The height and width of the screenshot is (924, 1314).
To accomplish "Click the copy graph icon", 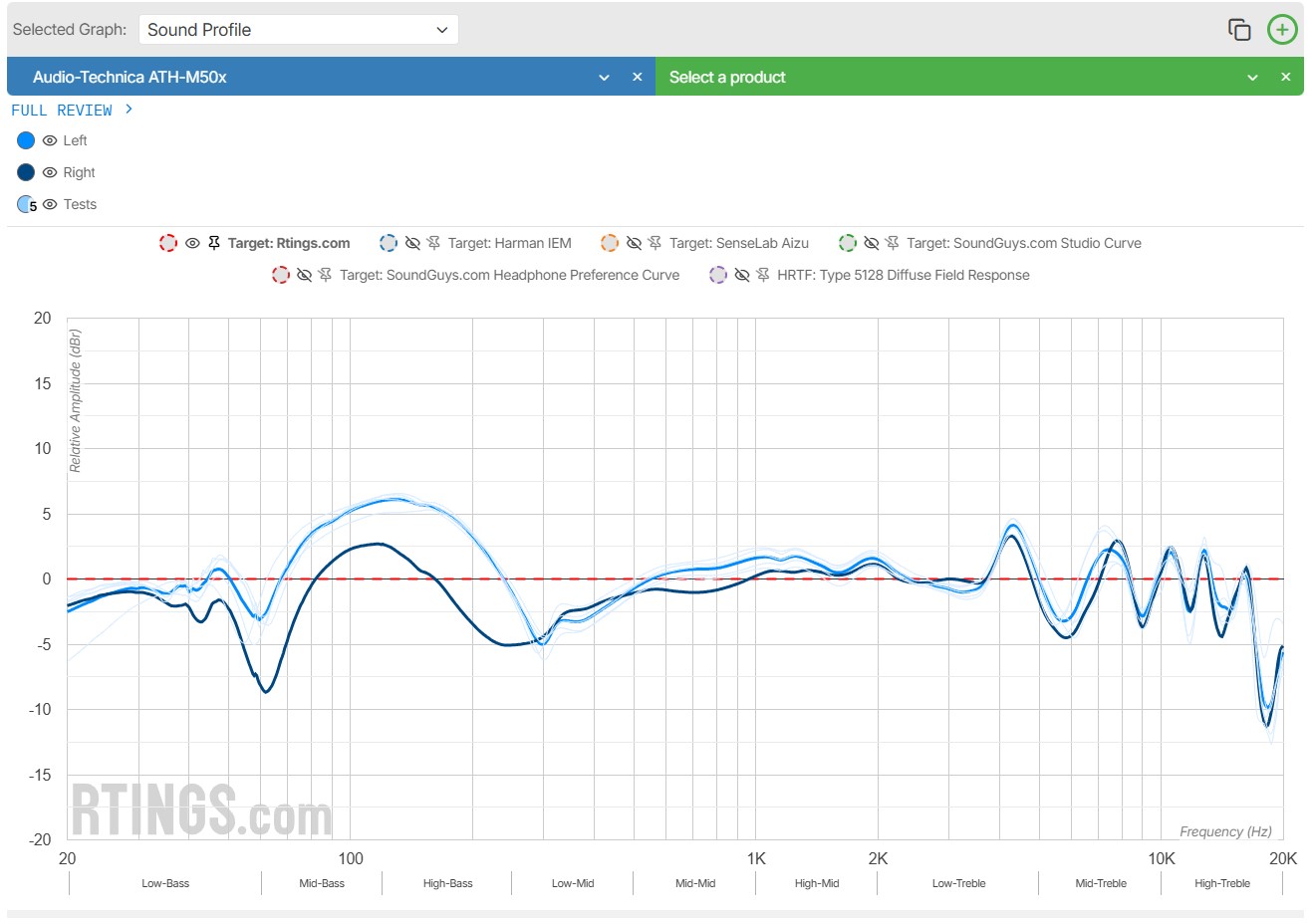I will click(x=1238, y=30).
